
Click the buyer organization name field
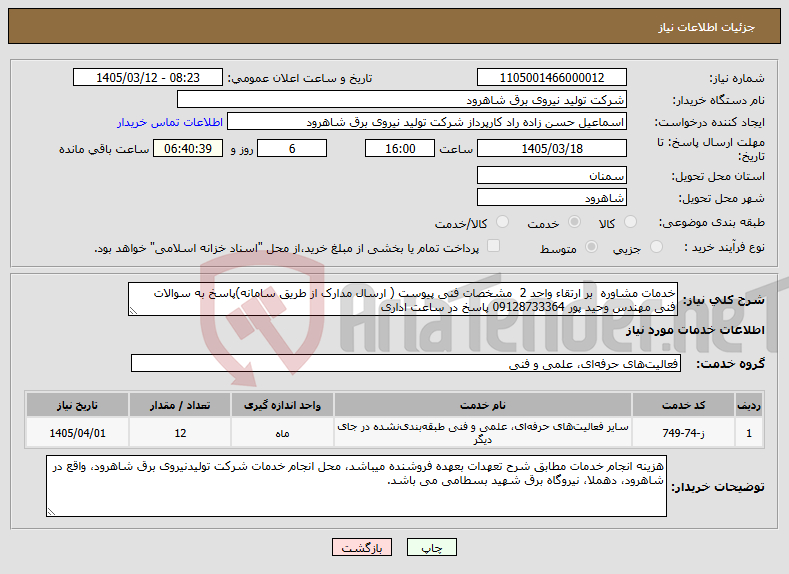[x=402, y=100]
